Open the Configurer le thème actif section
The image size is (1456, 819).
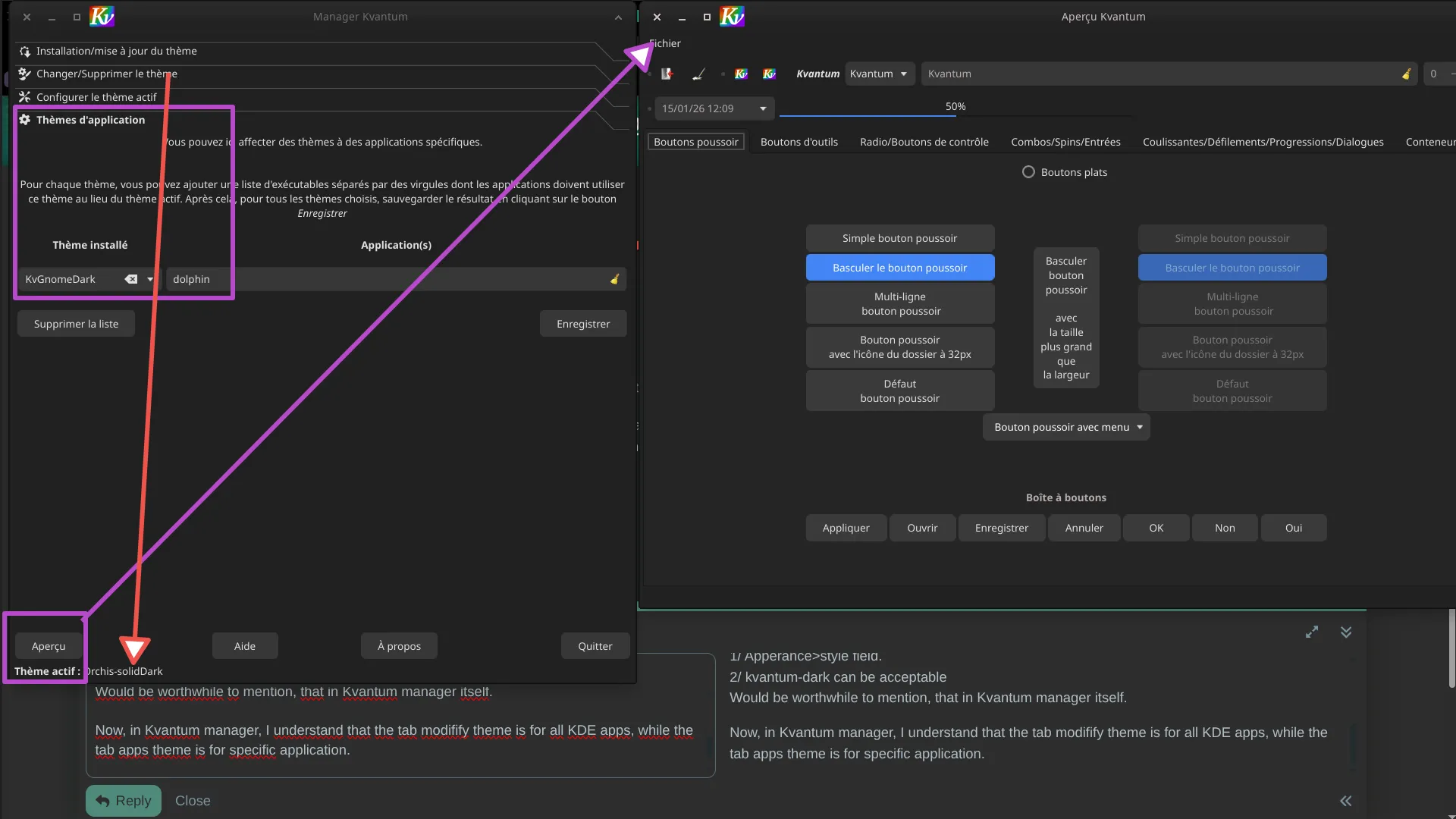(x=96, y=97)
